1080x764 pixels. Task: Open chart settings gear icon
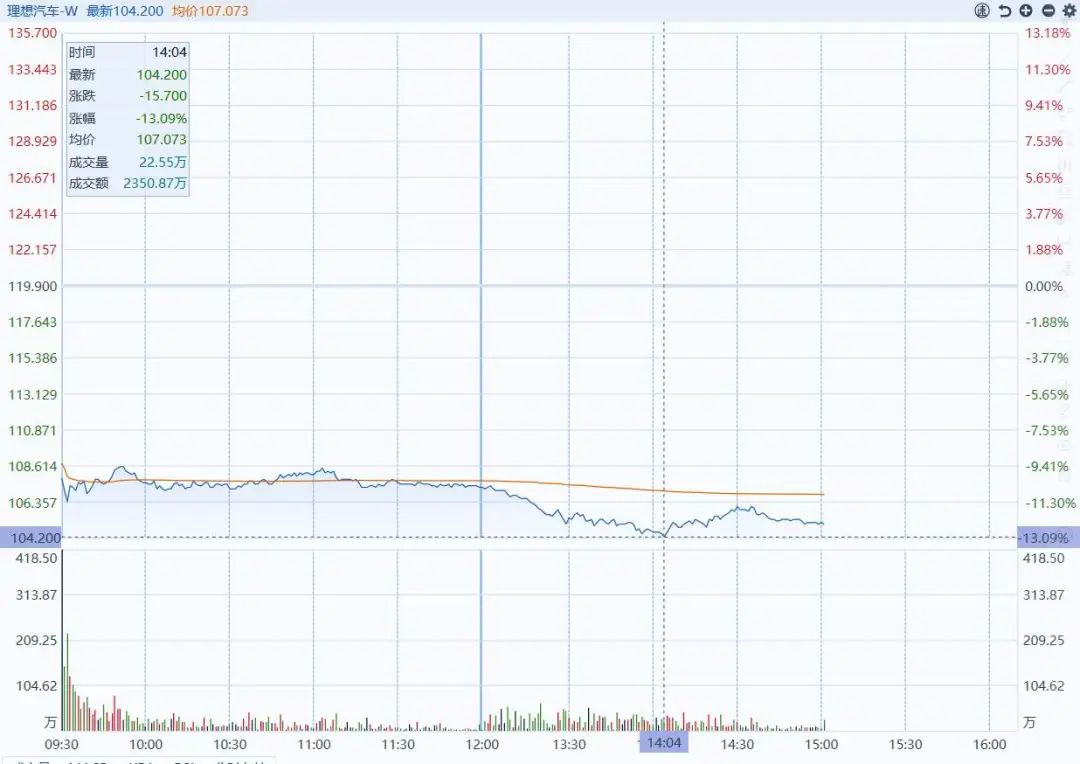[x=1069, y=10]
